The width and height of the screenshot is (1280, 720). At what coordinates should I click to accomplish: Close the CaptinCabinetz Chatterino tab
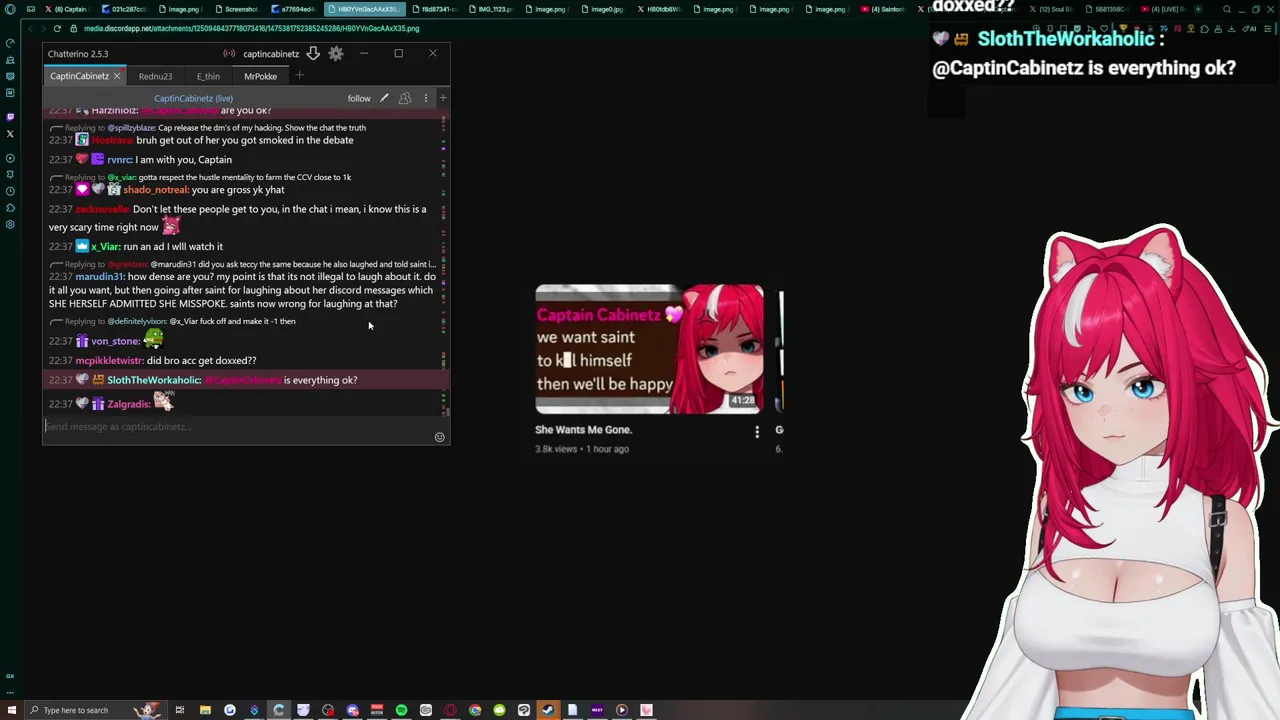tap(116, 76)
